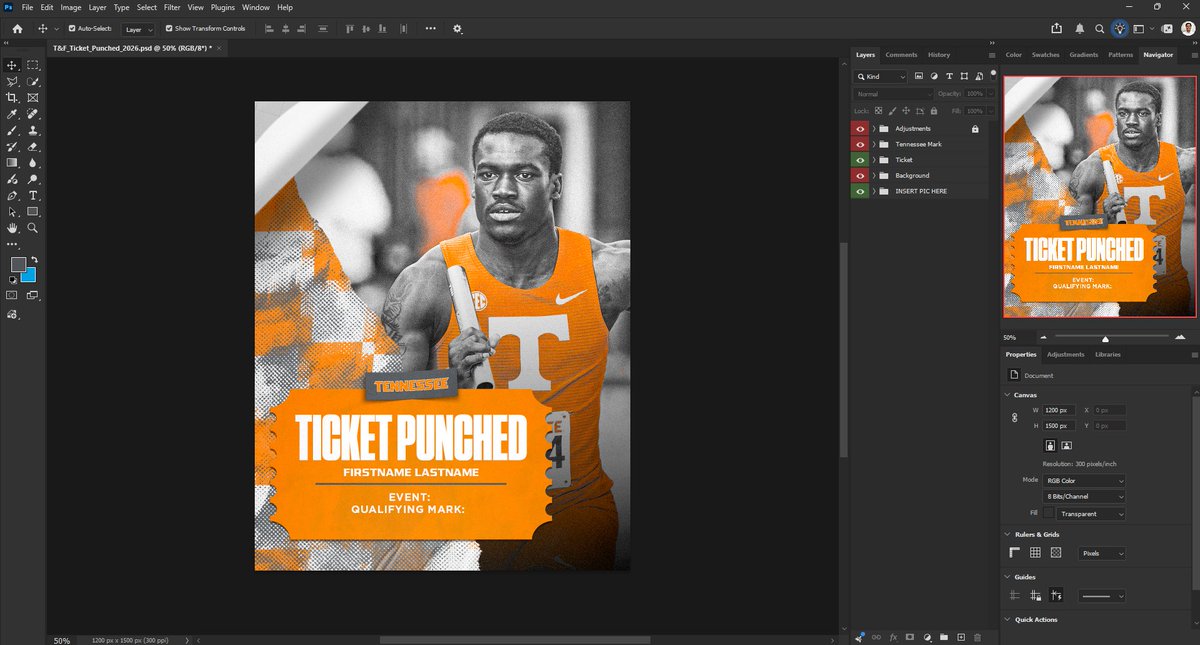Select the Move tool in the toolbar
This screenshot has width=1200, height=645.
[12, 65]
